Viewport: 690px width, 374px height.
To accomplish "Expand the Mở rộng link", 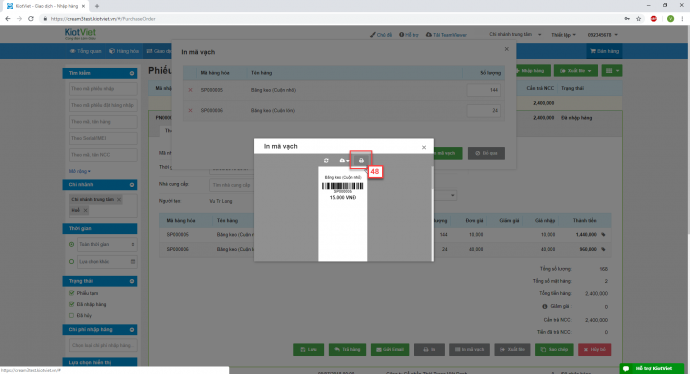I will 79,171.
